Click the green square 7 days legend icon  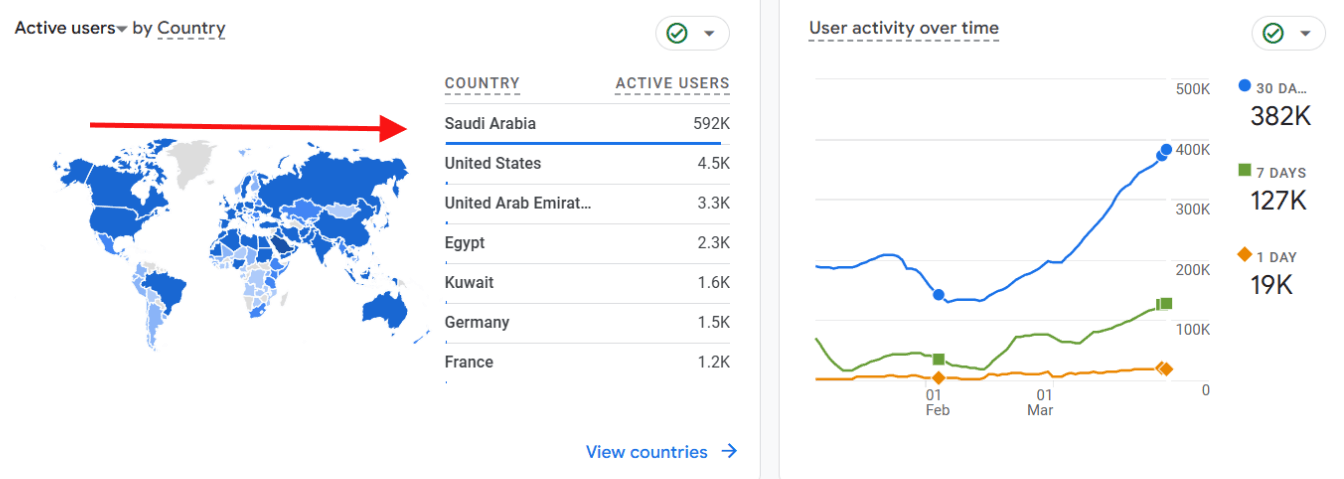1244,170
